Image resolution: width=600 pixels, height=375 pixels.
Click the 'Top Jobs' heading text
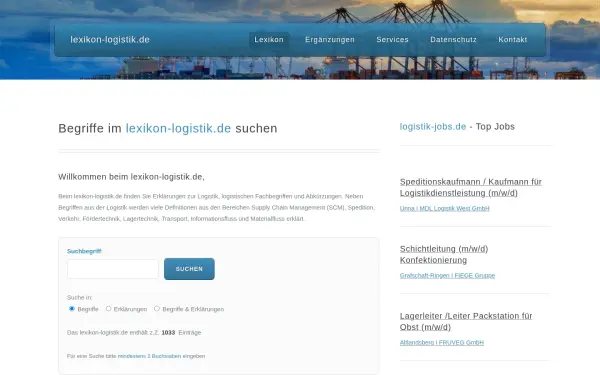tap(495, 127)
